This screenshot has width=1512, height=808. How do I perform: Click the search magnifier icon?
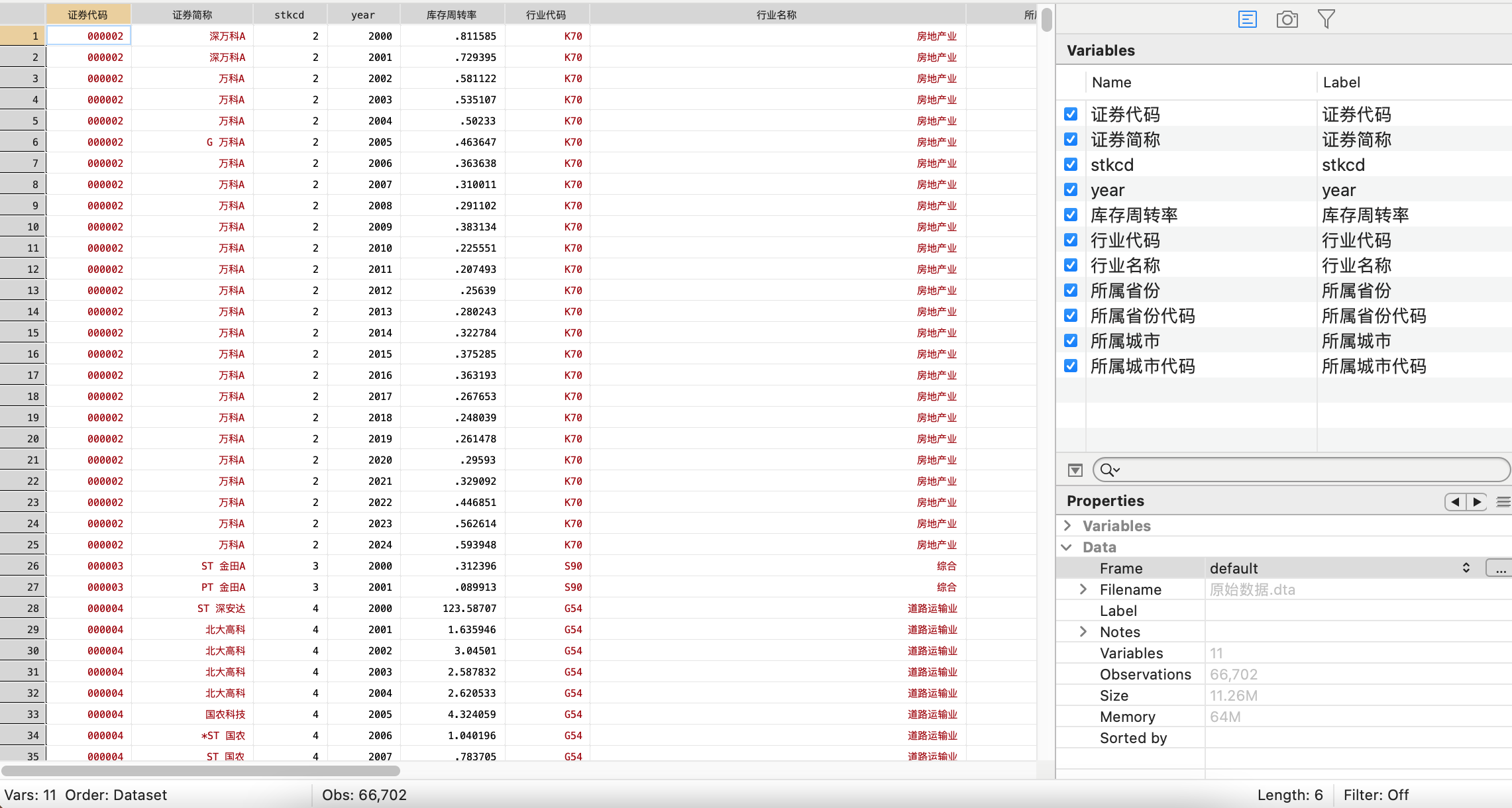pyautogui.click(x=1108, y=470)
